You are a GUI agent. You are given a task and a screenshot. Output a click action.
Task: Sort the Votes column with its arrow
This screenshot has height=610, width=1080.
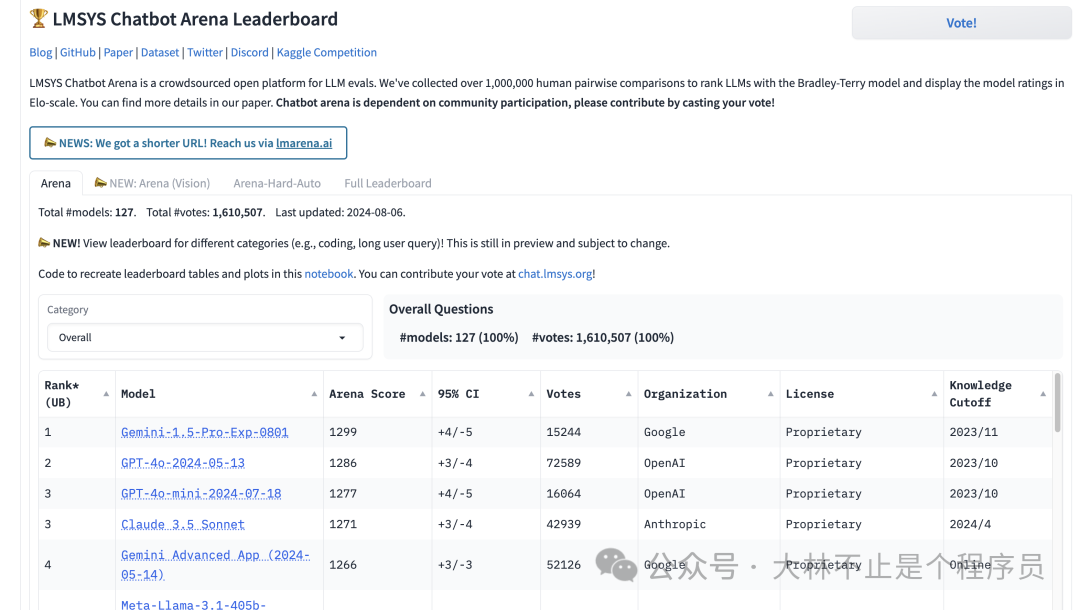(x=628, y=394)
